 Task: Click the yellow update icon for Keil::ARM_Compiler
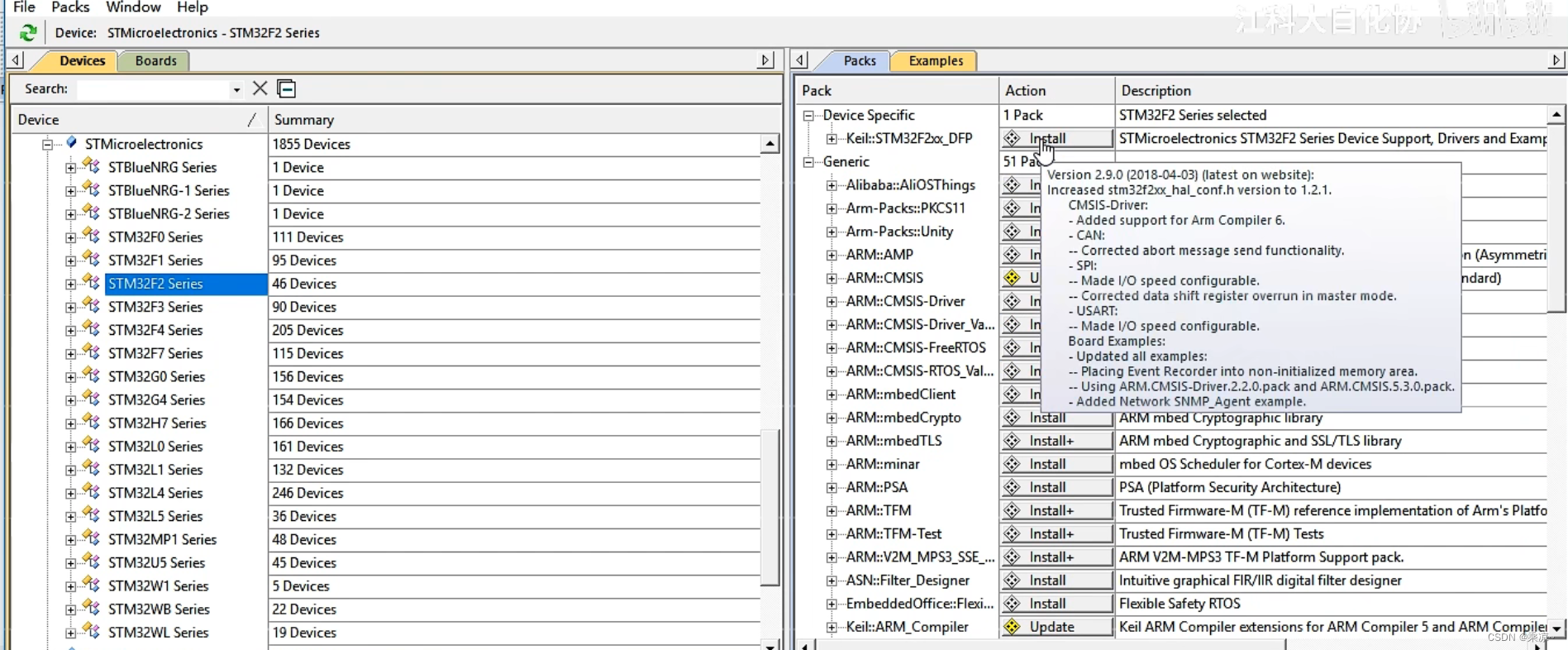coord(1013,627)
